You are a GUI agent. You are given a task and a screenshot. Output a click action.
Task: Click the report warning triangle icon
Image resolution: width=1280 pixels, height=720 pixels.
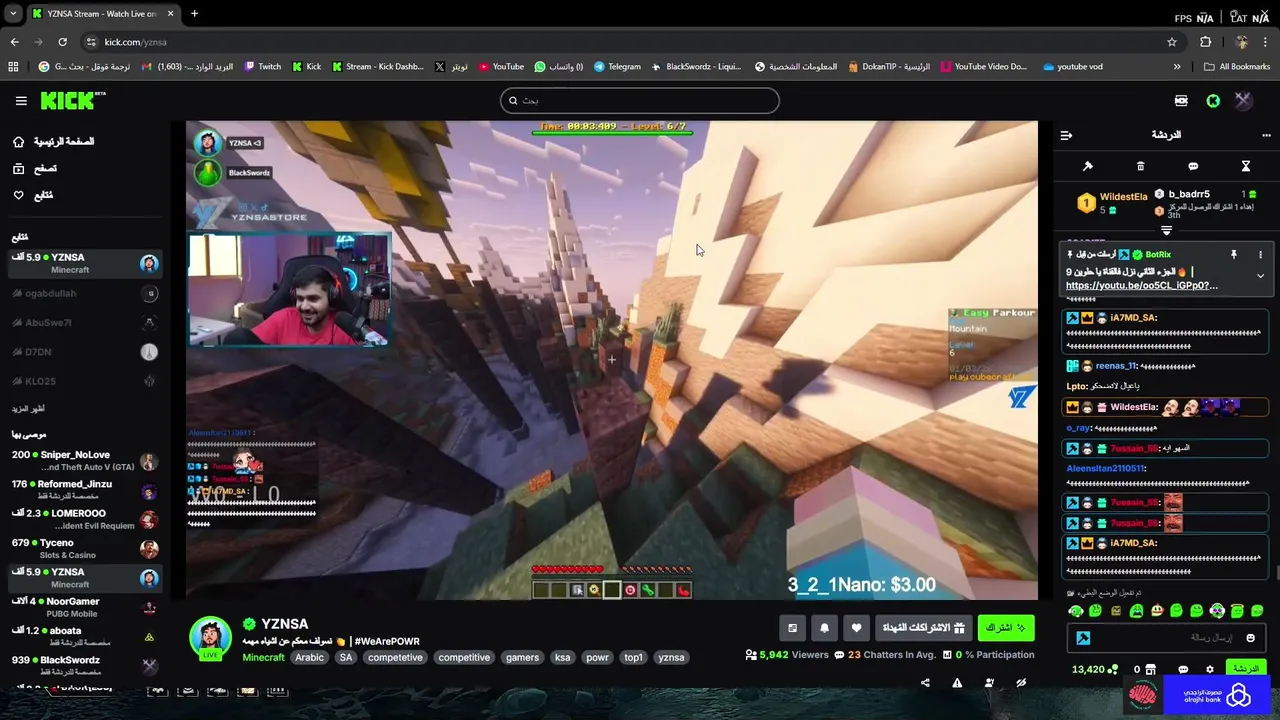[957, 683]
